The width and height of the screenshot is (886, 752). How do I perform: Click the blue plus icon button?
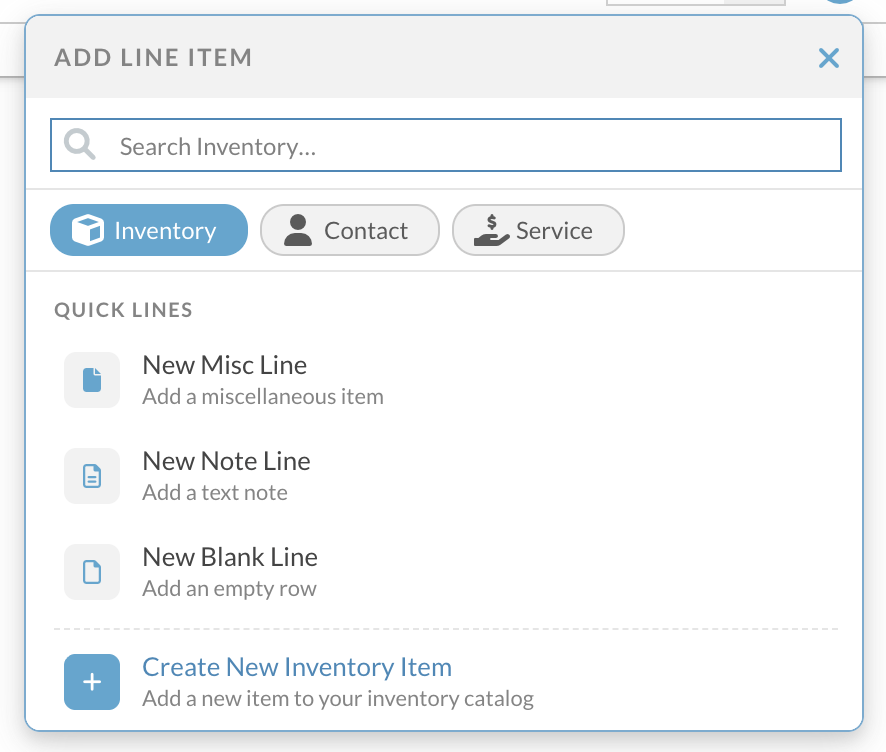tap(92, 682)
